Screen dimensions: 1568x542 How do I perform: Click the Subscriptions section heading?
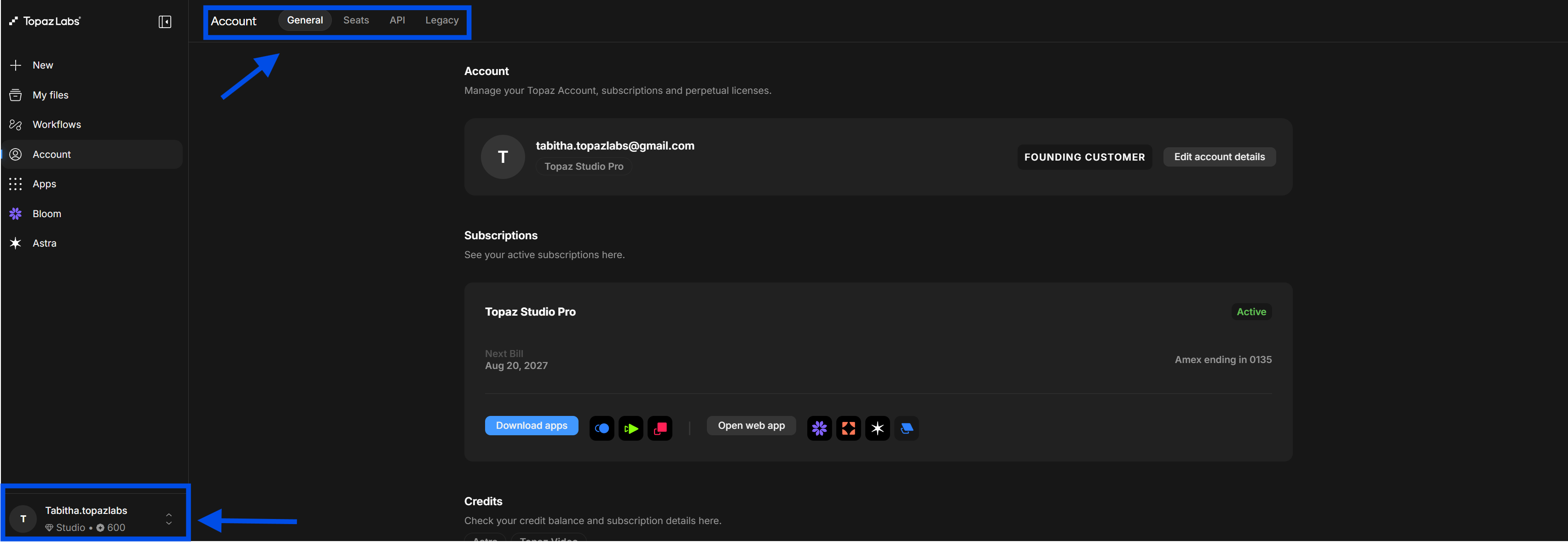(x=501, y=236)
